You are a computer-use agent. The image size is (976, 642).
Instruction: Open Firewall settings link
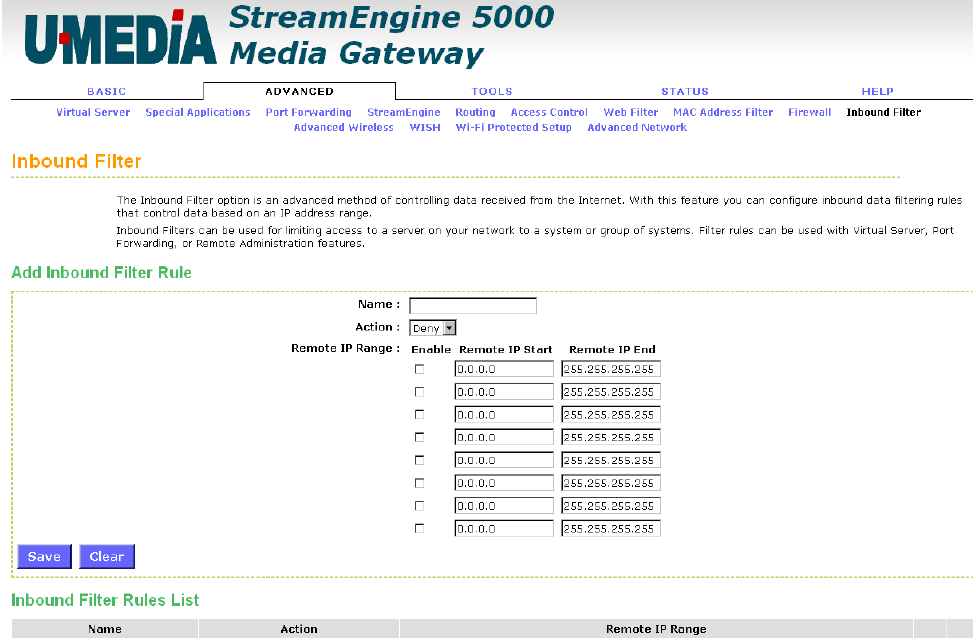point(809,112)
